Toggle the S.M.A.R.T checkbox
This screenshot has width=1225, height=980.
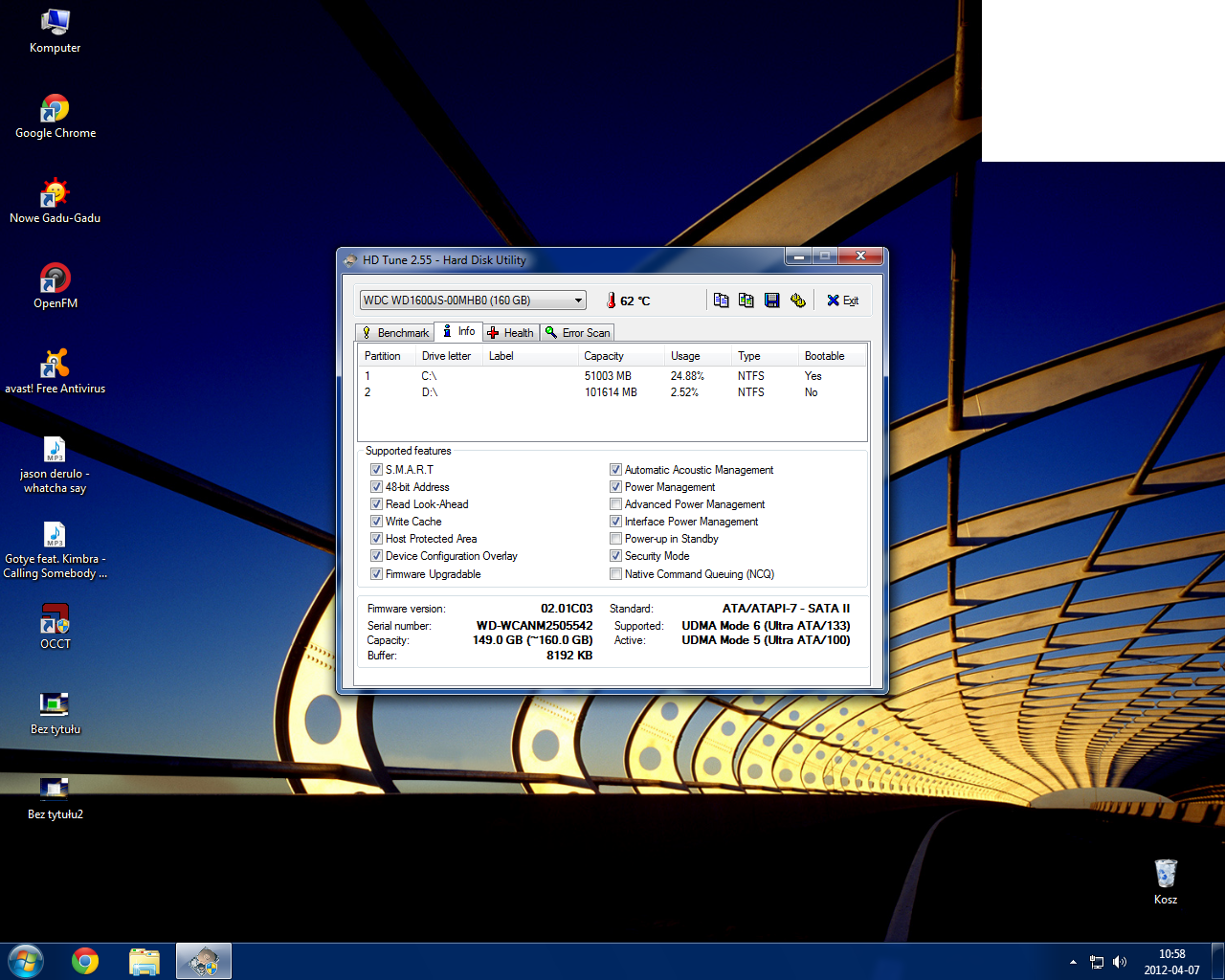(x=376, y=470)
